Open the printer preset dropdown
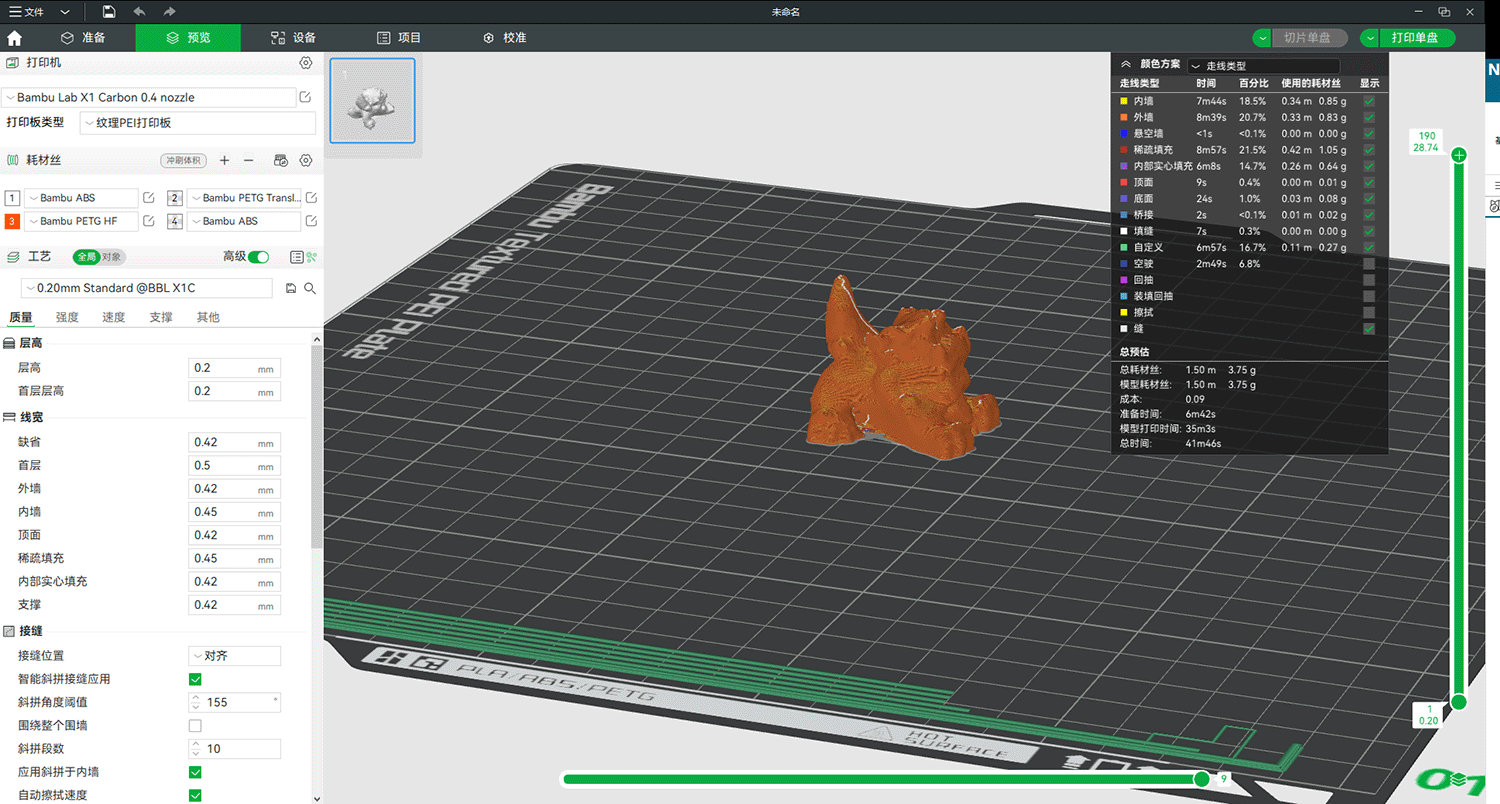1500x804 pixels. pos(149,97)
